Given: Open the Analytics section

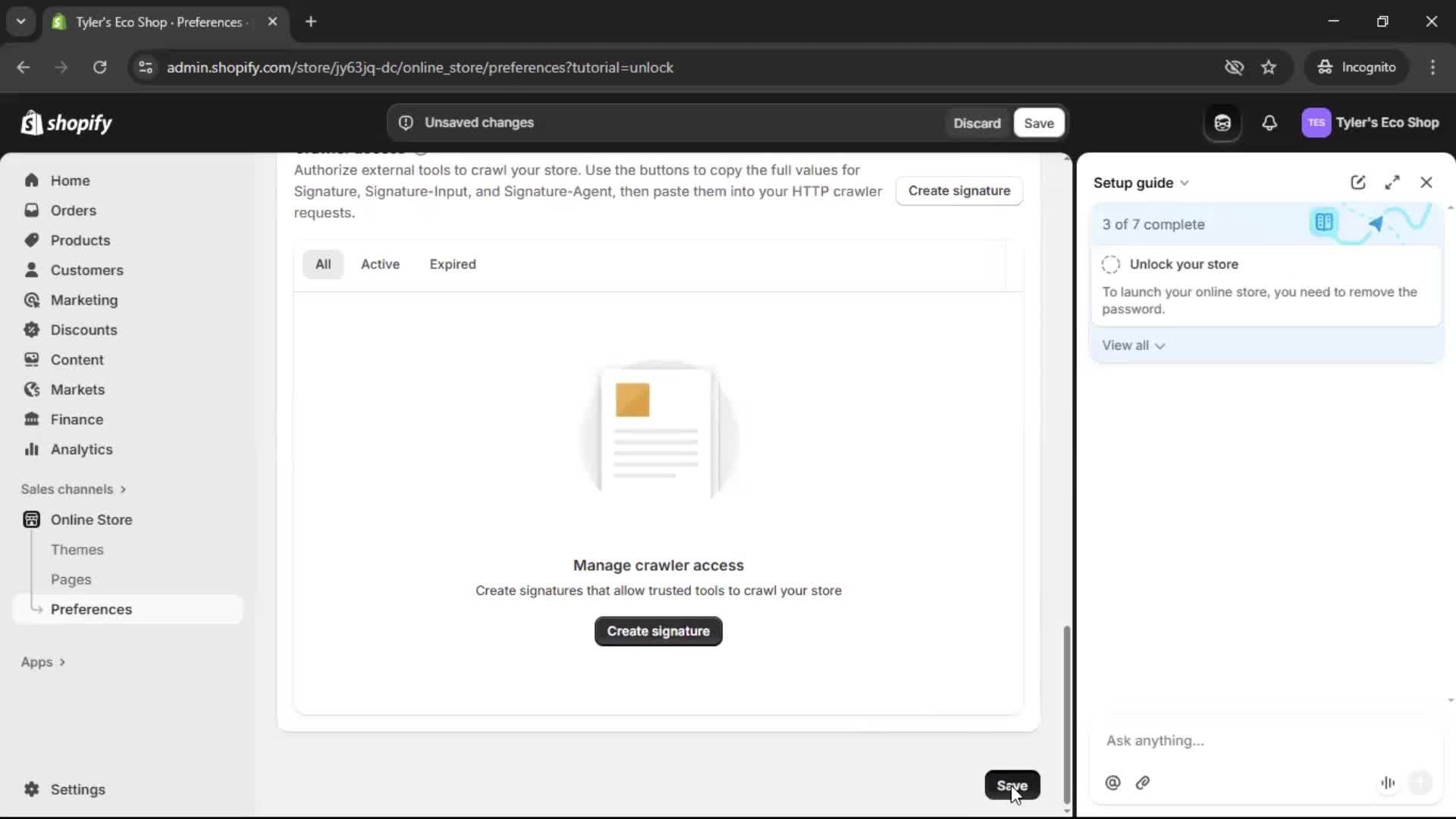Looking at the screenshot, I should [x=80, y=449].
